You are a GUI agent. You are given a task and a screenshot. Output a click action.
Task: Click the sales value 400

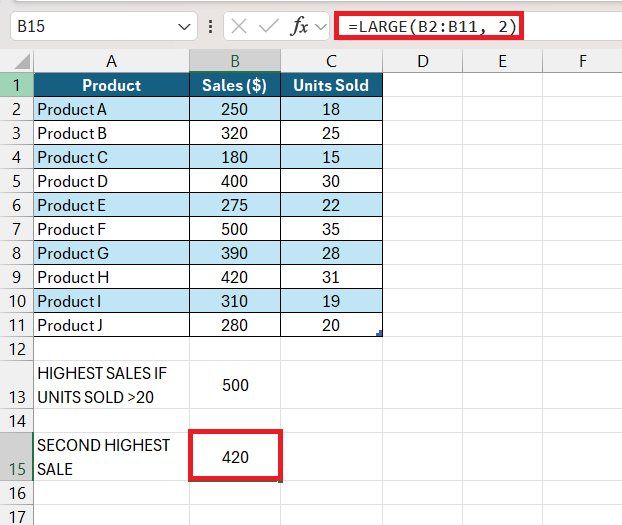pyautogui.click(x=235, y=181)
